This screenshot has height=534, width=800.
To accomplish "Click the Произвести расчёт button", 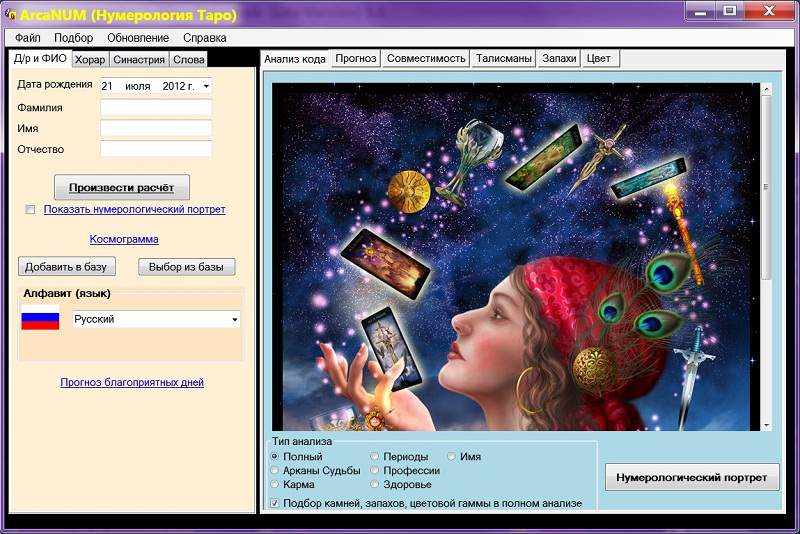I will [122, 187].
